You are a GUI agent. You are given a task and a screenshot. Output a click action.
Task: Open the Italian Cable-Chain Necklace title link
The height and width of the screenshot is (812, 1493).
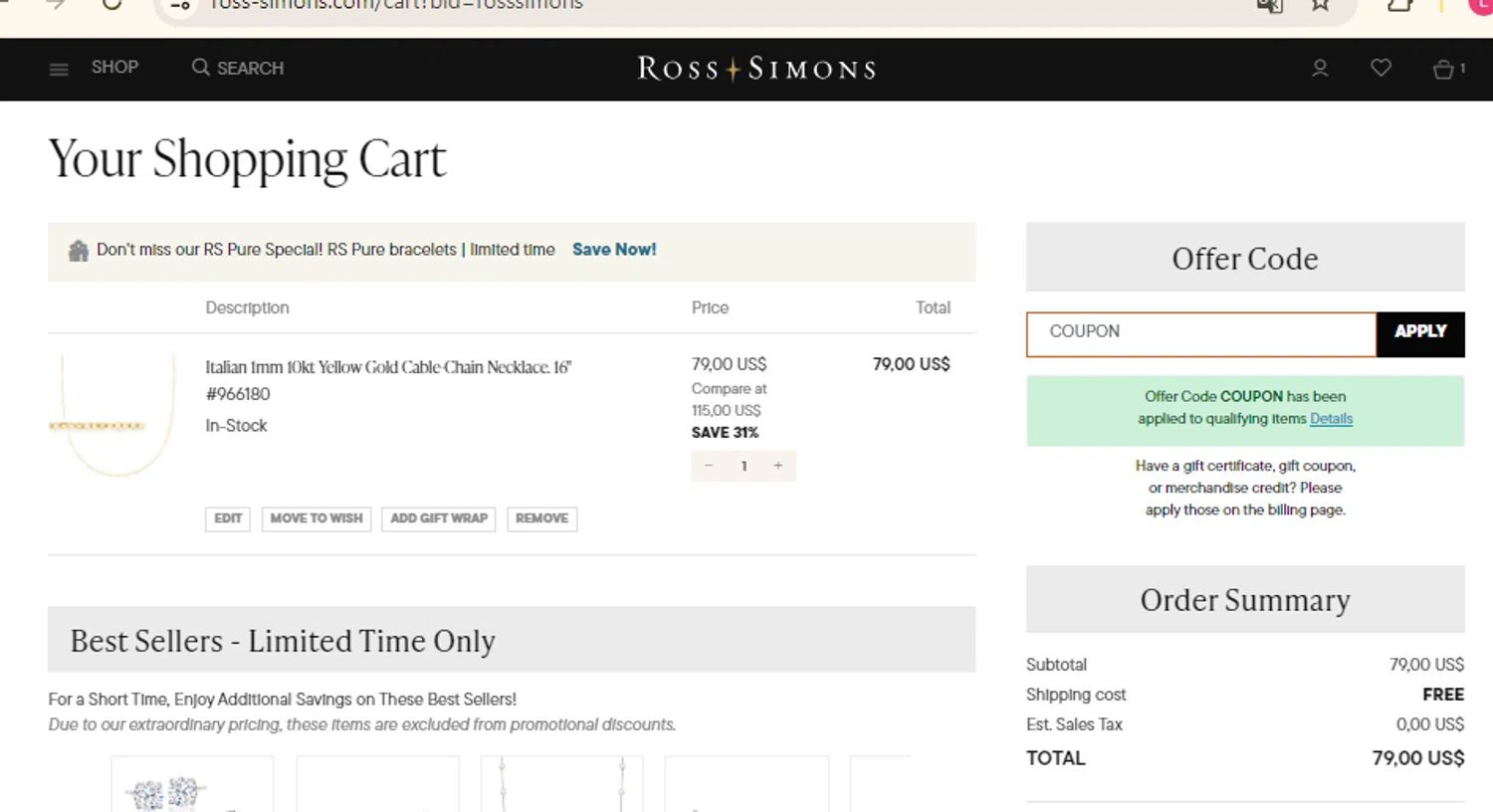pos(388,367)
